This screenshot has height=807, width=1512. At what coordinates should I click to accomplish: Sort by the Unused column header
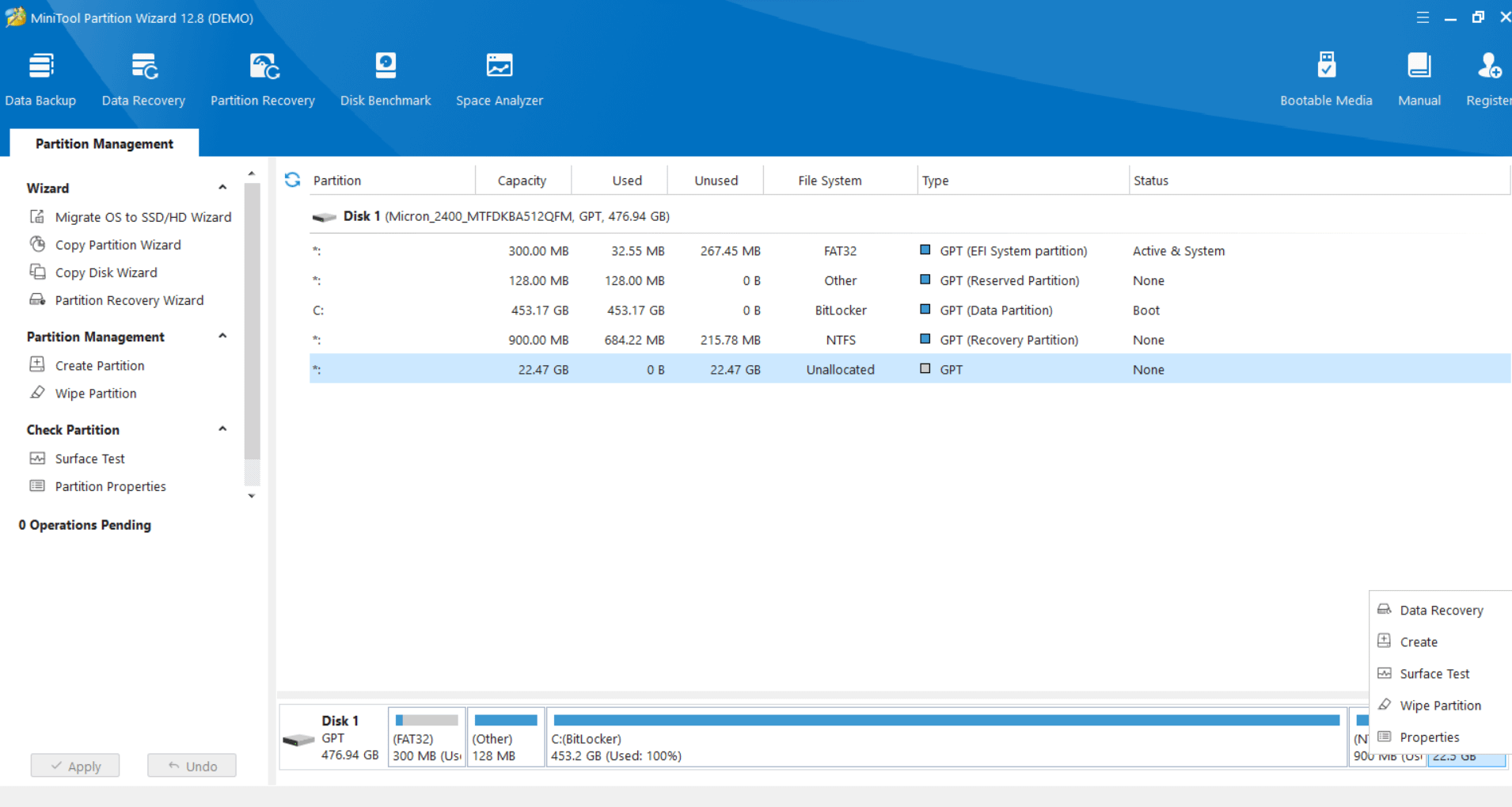(x=716, y=181)
